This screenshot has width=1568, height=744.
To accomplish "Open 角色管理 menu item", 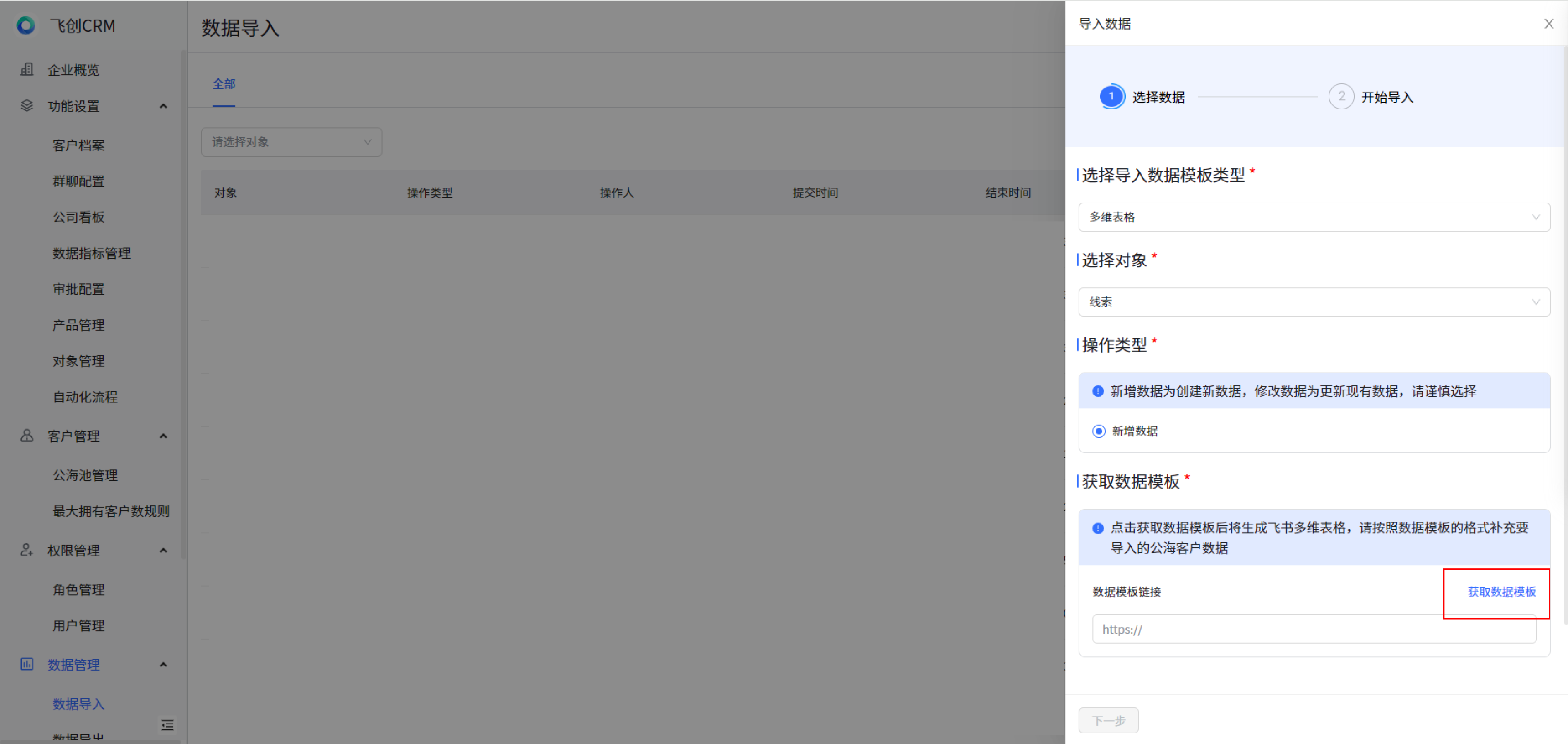I will [x=78, y=589].
